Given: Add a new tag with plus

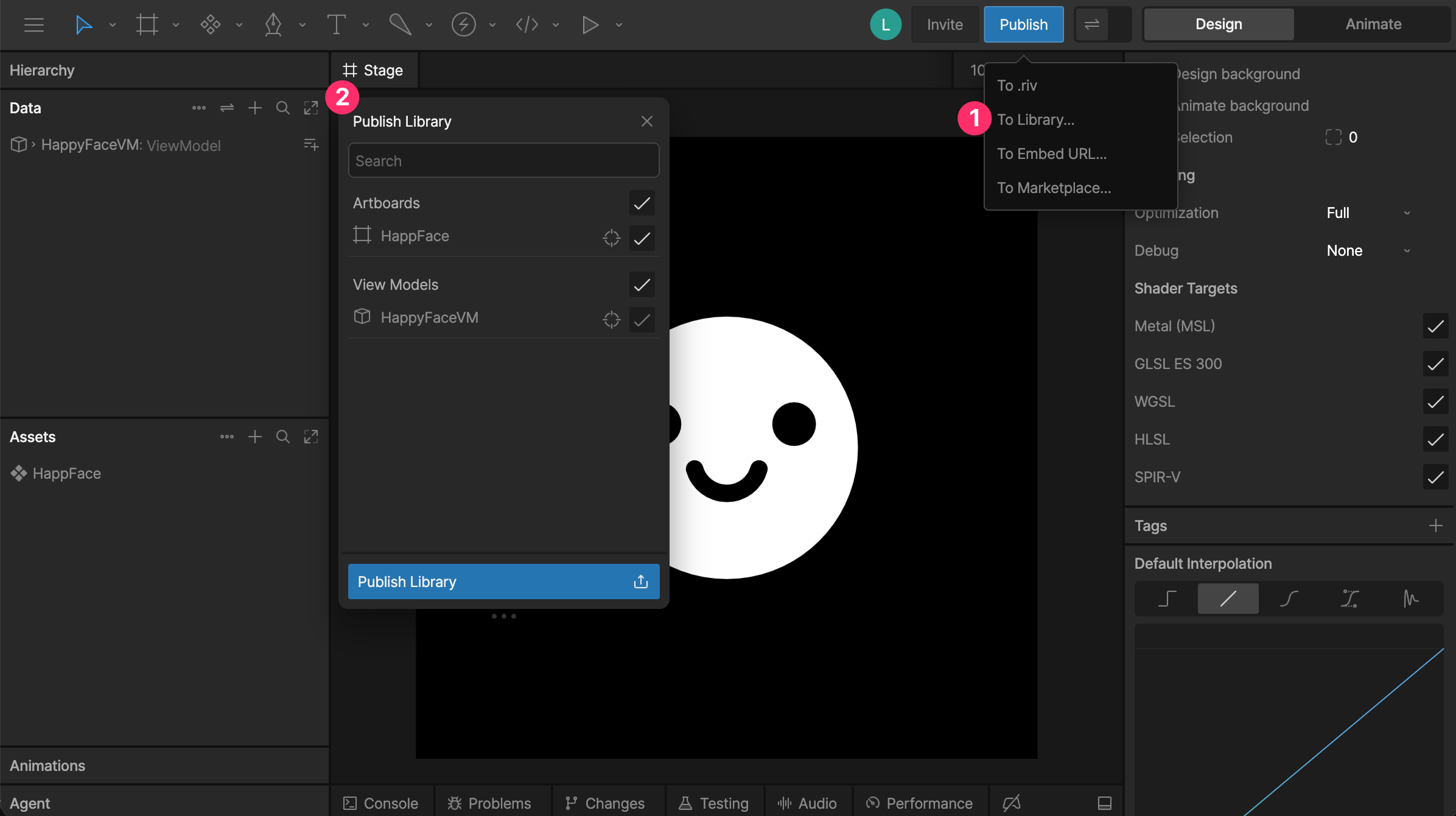Looking at the screenshot, I should (1435, 526).
